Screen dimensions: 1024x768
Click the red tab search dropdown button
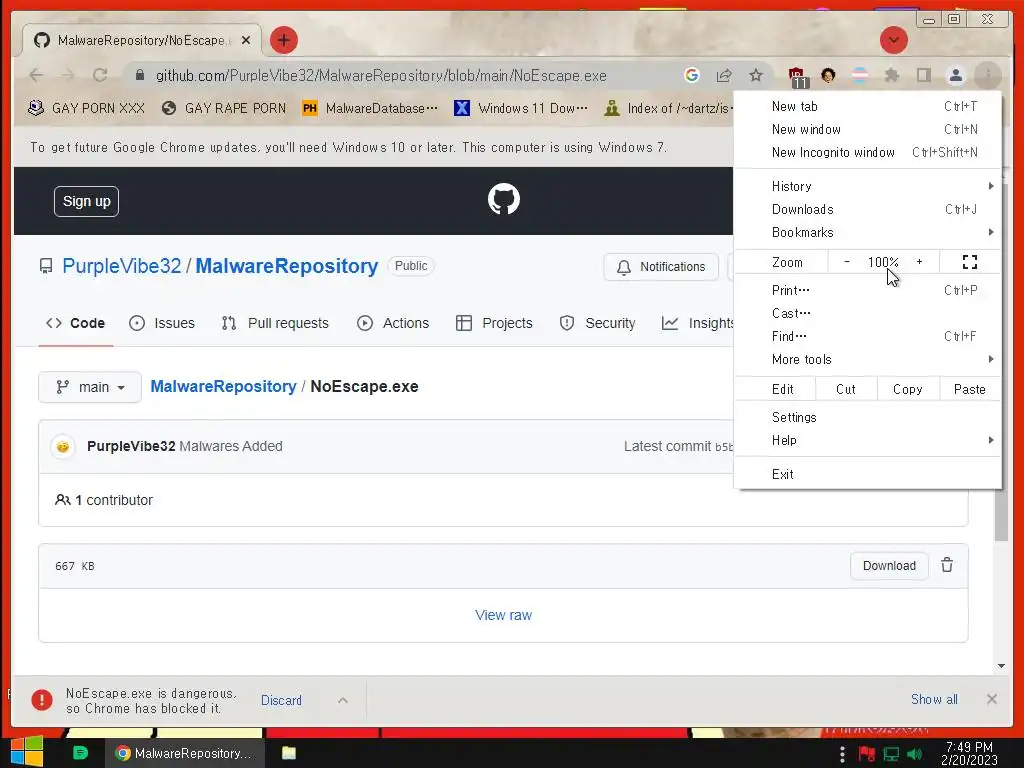(893, 40)
